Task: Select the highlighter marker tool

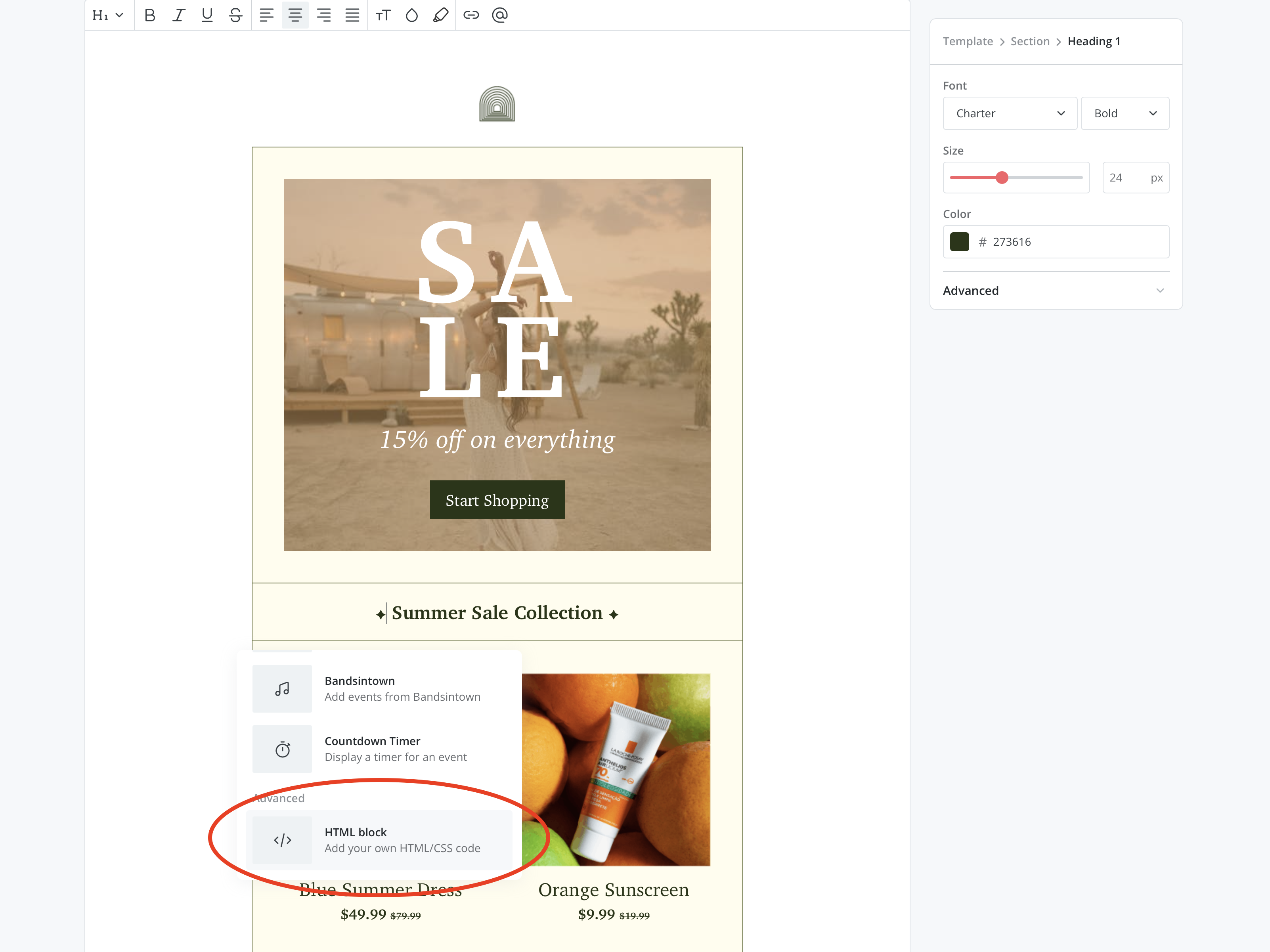Action: coord(440,15)
